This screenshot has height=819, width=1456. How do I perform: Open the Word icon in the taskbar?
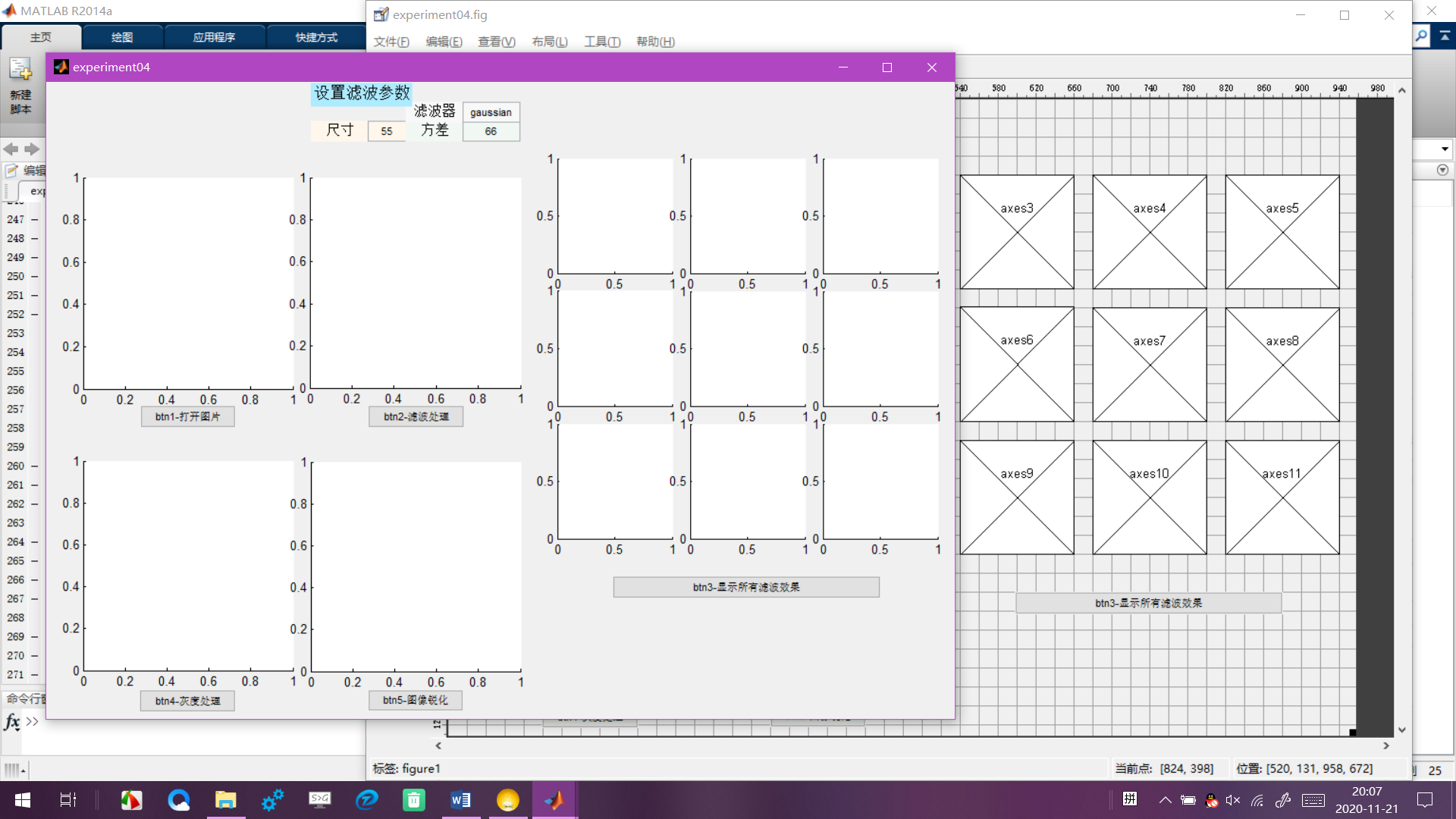[x=460, y=800]
